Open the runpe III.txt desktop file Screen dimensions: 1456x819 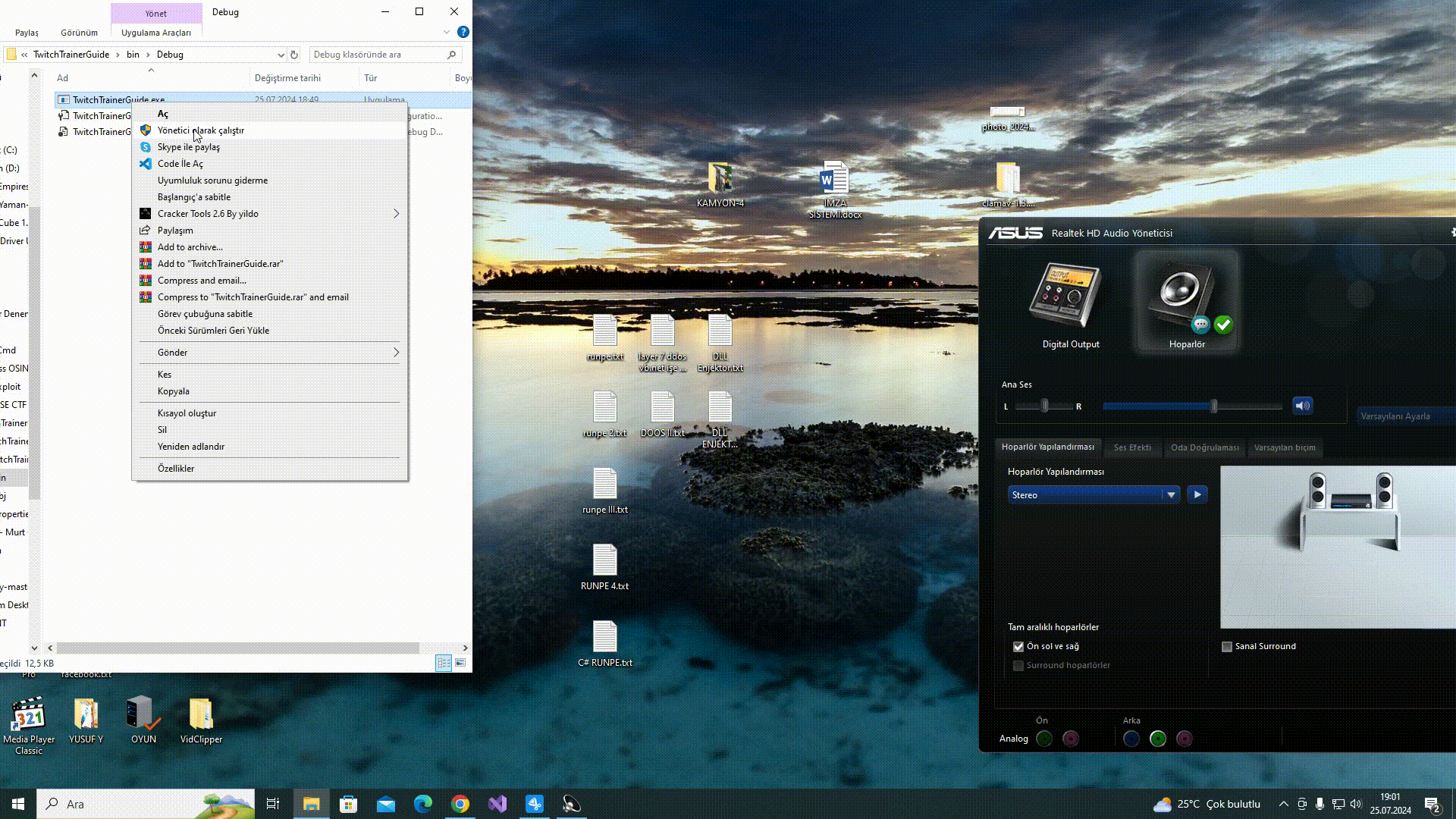pyautogui.click(x=604, y=491)
